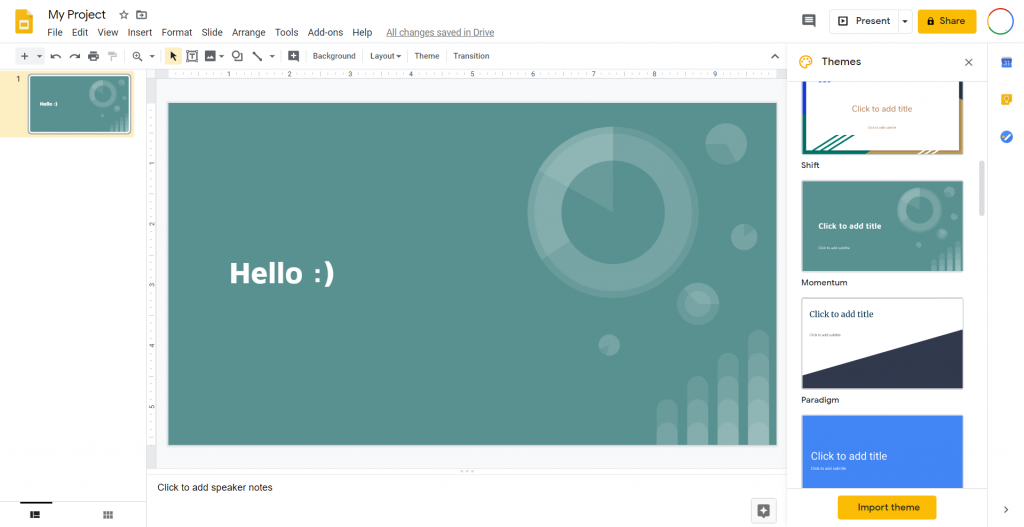Click the Import theme button
The width and height of the screenshot is (1024, 527).
[x=887, y=507]
